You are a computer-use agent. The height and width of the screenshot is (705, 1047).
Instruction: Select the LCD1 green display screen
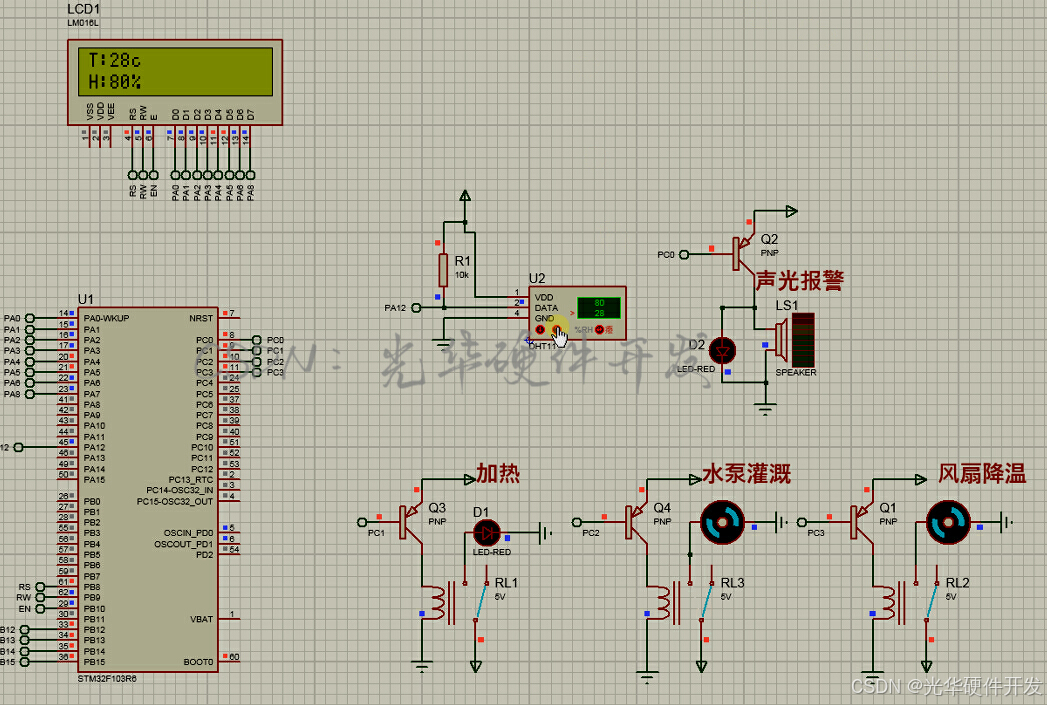click(x=175, y=71)
